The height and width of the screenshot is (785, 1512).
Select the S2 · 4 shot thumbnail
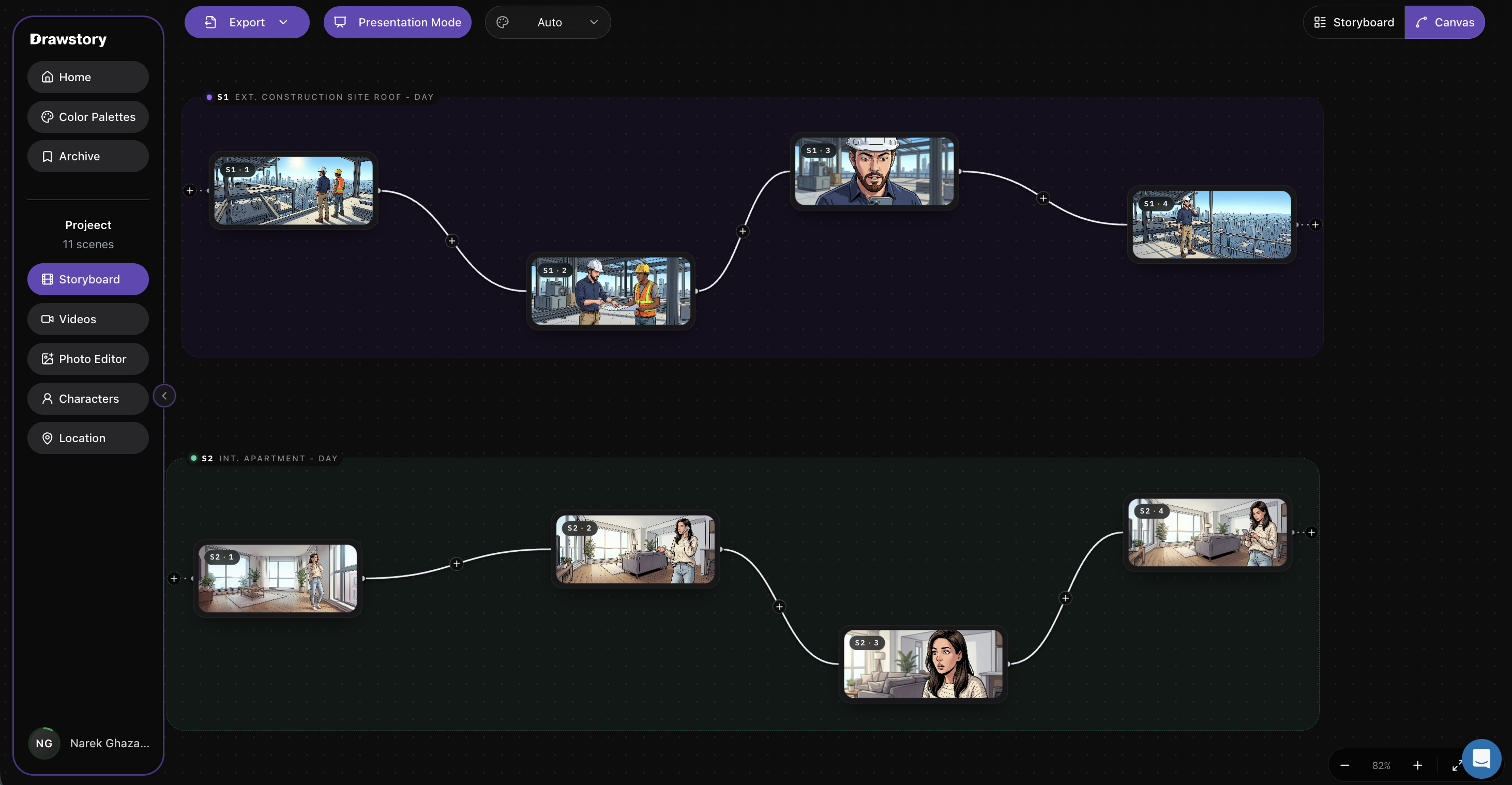1208,533
